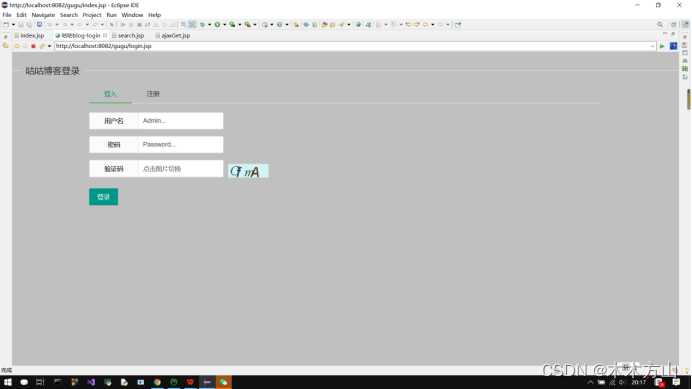692x389 pixels.
Task: Click the left trim Restore icon
Action: tap(6, 37)
